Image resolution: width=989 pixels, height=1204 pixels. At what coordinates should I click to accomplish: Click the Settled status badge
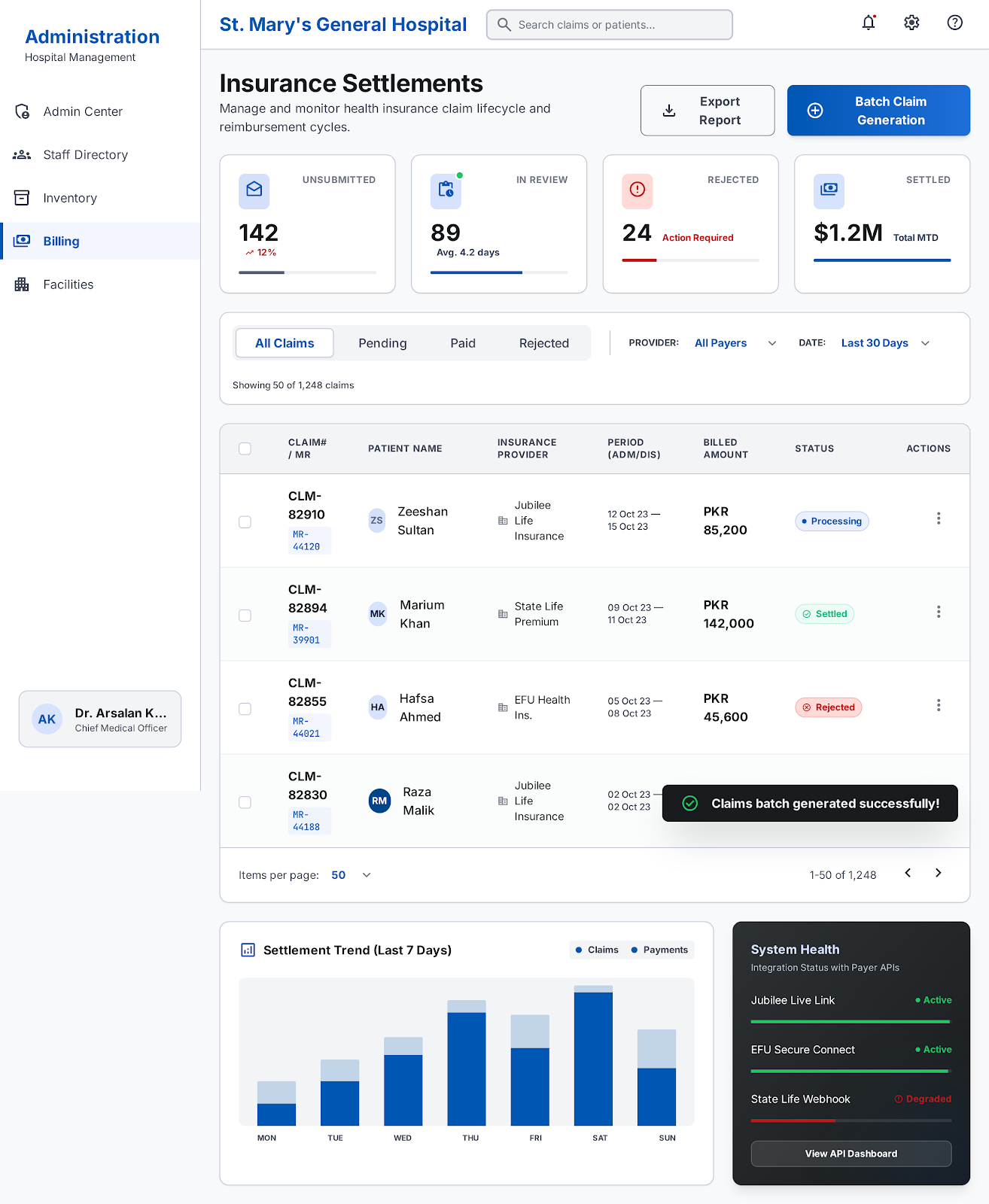pos(825,614)
